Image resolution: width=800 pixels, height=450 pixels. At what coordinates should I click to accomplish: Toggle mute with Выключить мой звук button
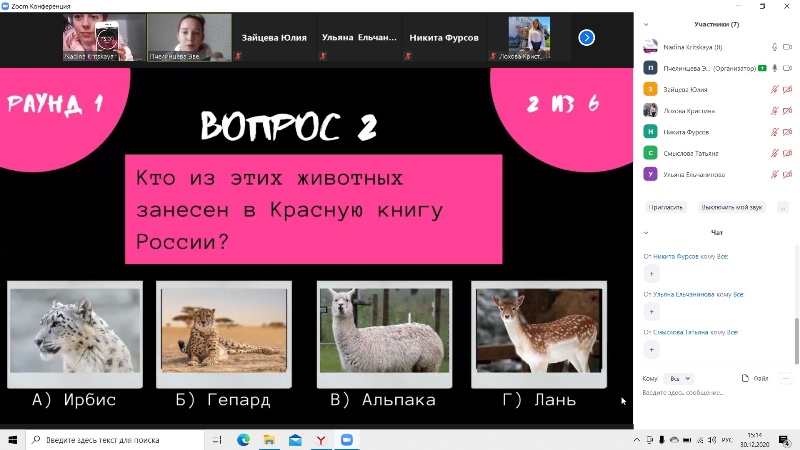[x=732, y=207]
